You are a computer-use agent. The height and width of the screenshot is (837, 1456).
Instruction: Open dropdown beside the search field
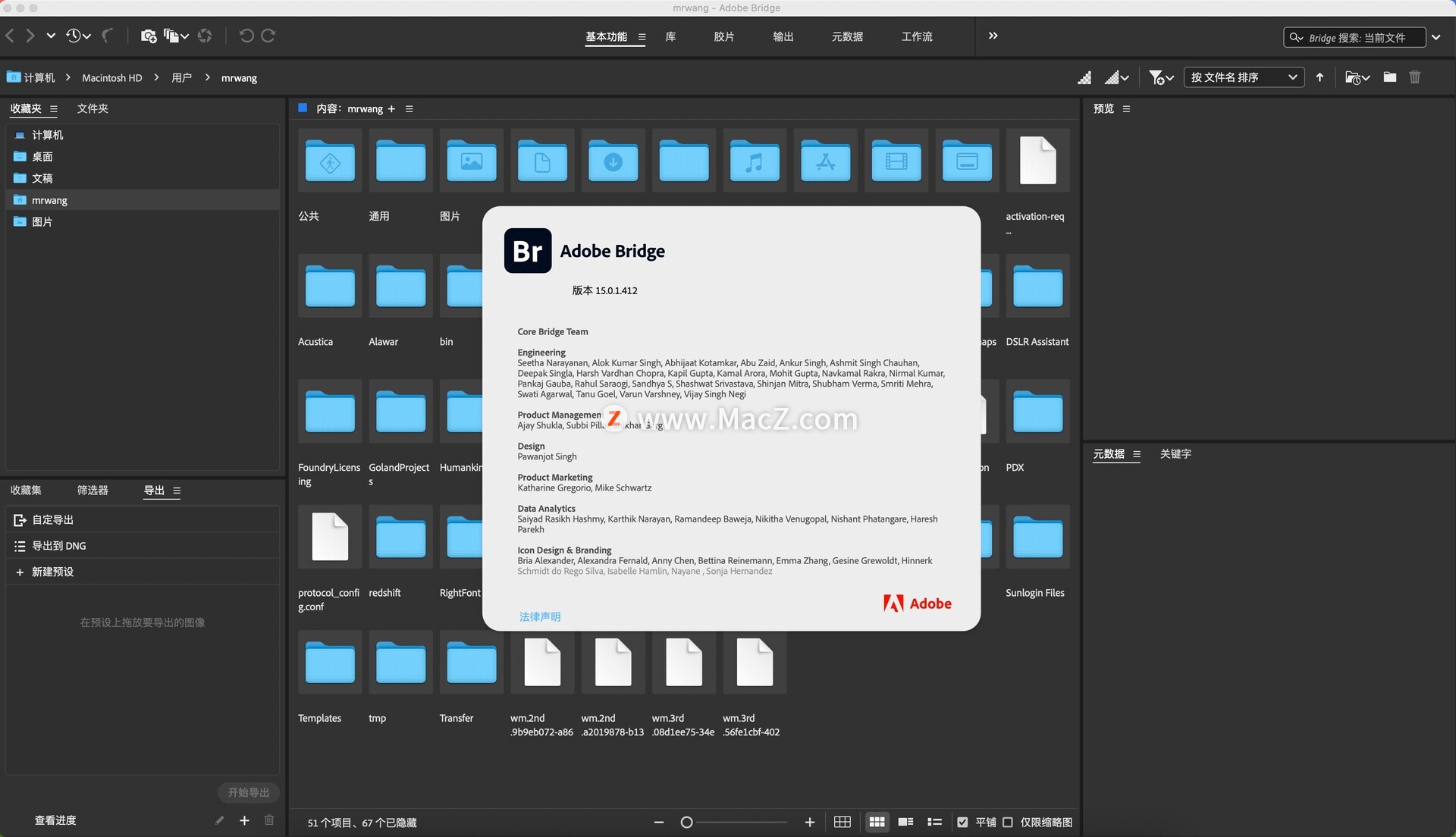pyautogui.click(x=1436, y=37)
